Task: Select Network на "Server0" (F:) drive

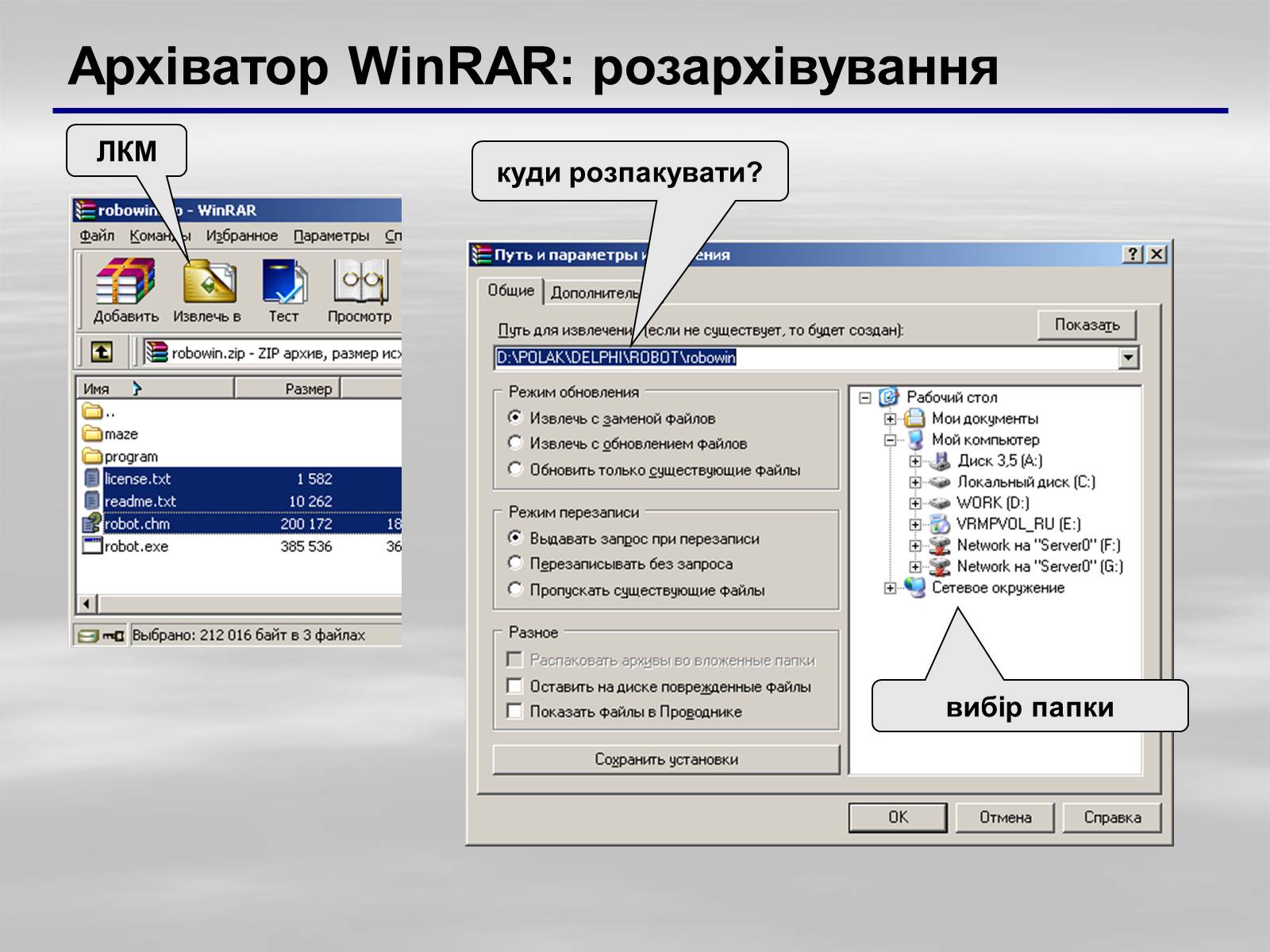Action: coord(1038,545)
